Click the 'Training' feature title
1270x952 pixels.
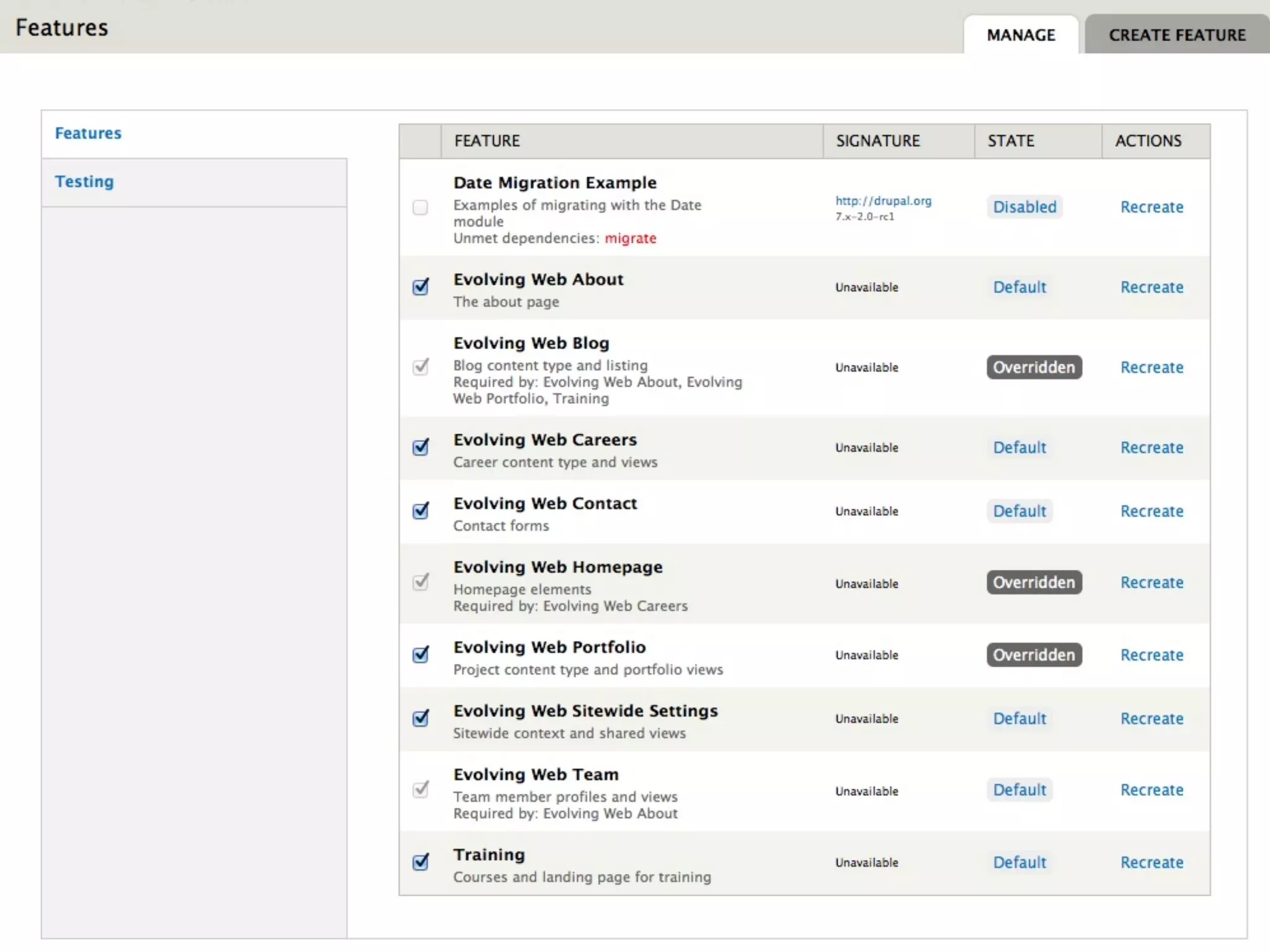pyautogui.click(x=489, y=855)
